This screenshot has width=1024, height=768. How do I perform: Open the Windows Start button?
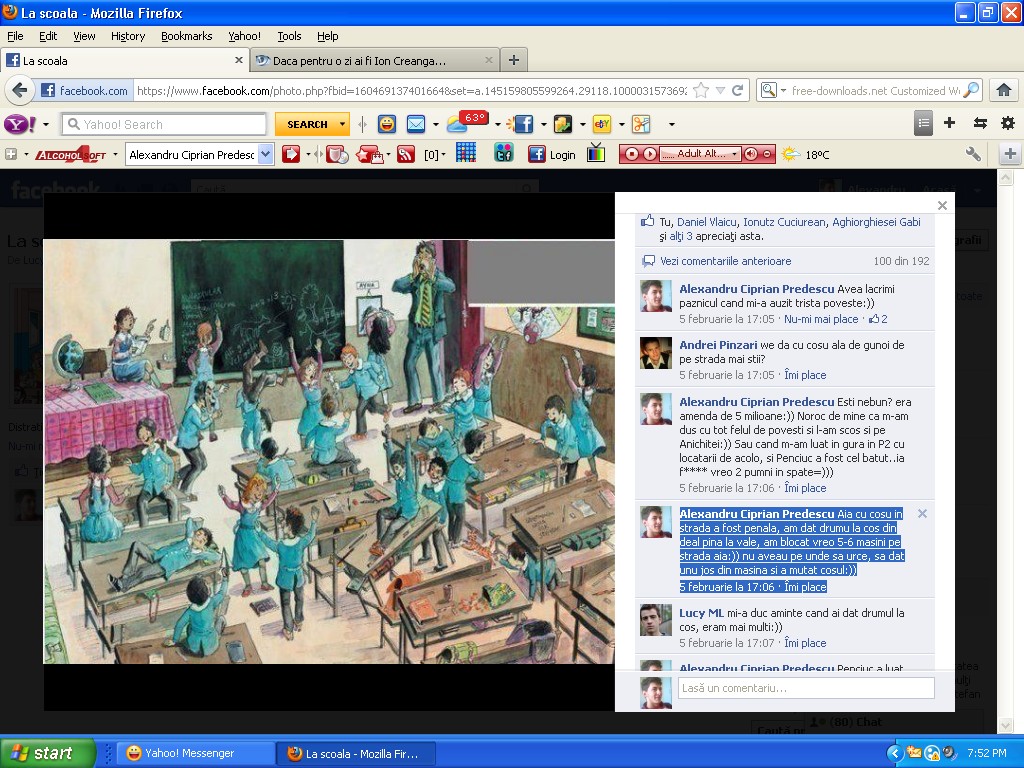pos(48,753)
